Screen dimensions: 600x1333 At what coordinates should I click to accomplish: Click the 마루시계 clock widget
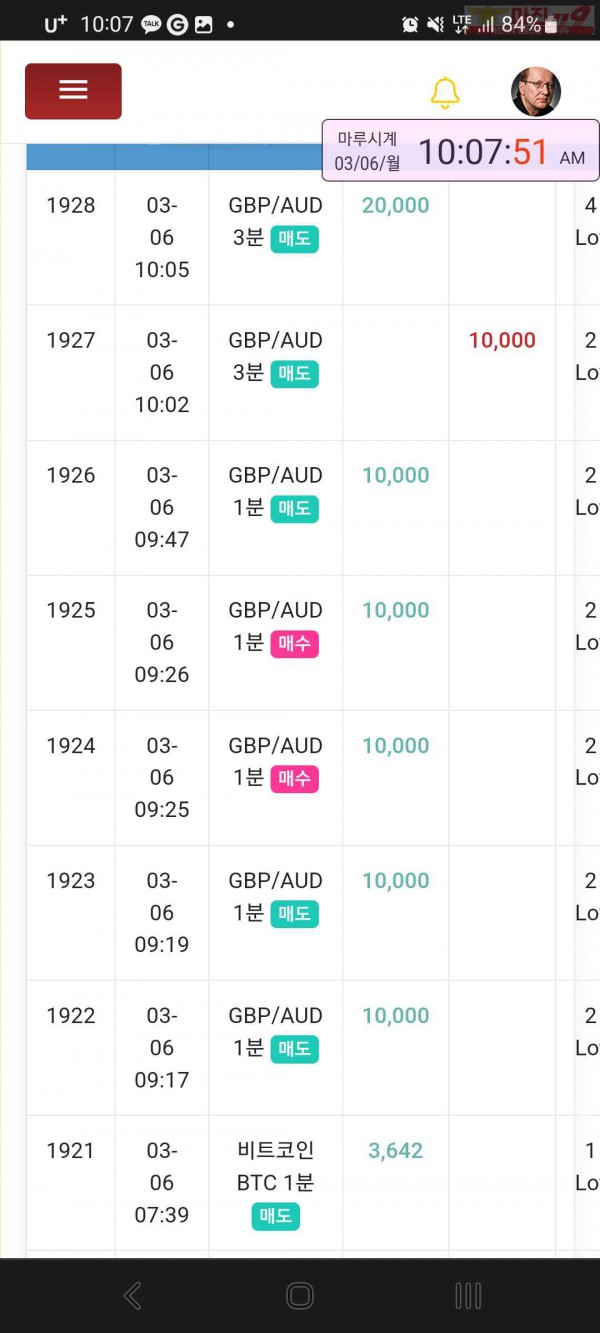459,150
